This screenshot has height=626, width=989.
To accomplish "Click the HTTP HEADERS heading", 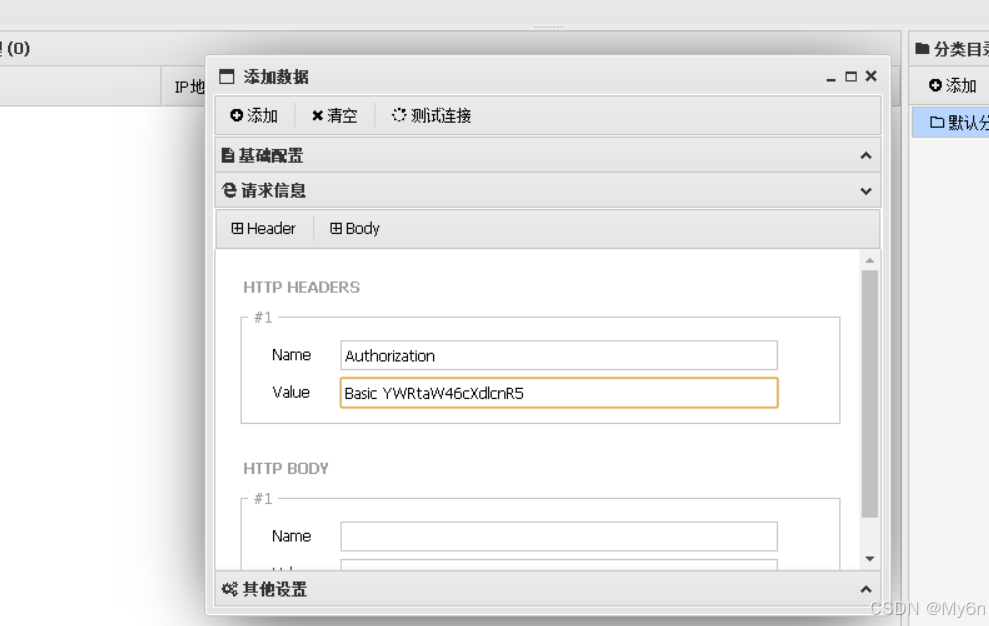I will [x=301, y=288].
